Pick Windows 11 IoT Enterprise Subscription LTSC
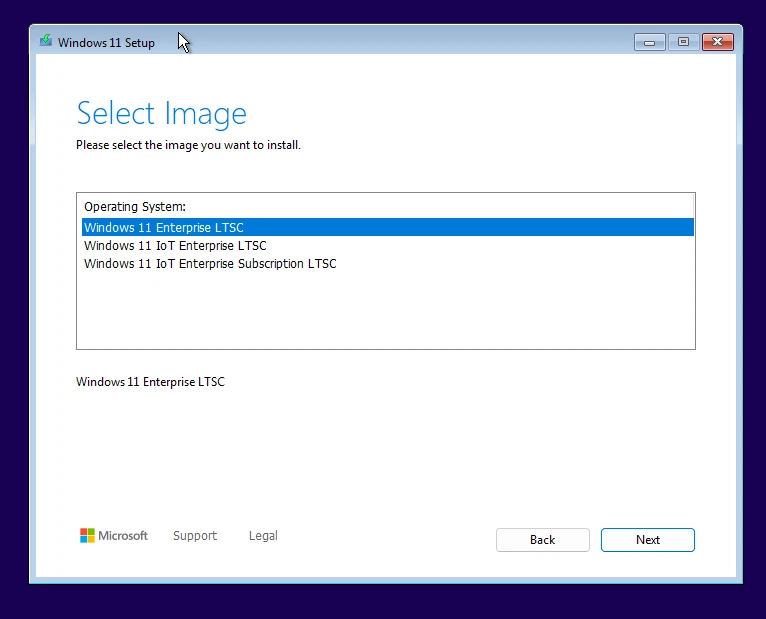This screenshot has height=619, width=766. [x=388, y=263]
